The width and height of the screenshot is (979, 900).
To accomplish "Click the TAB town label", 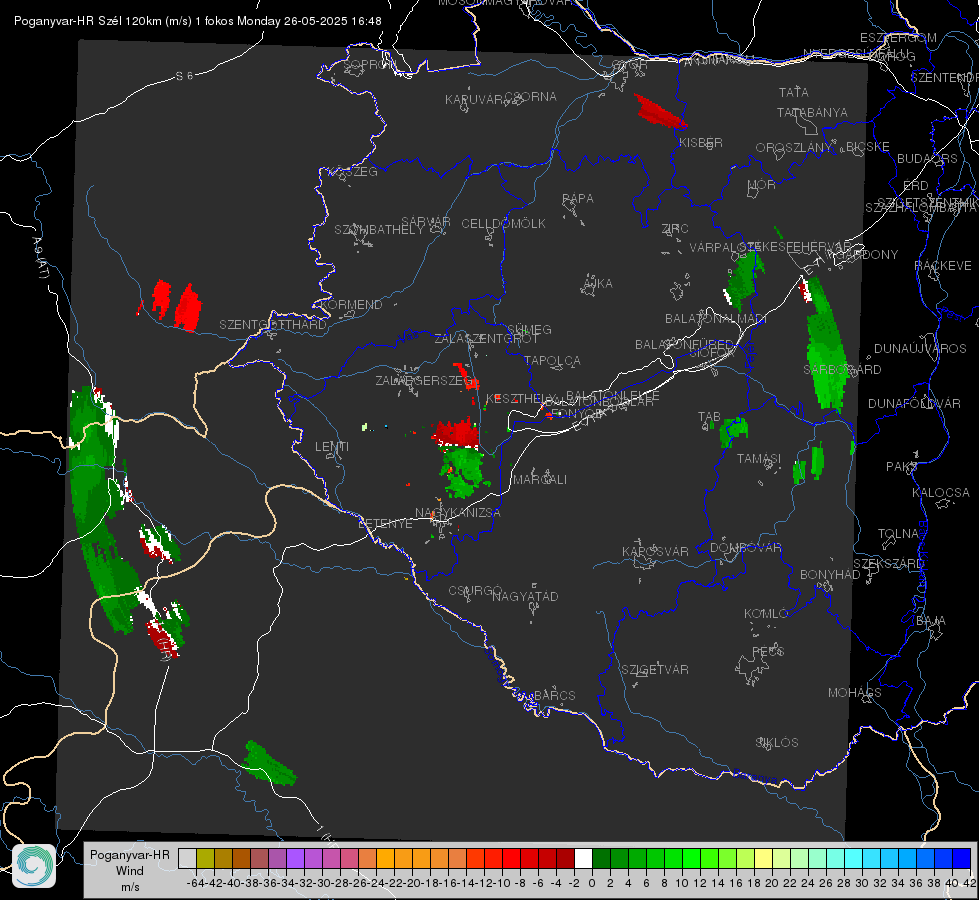I will [x=709, y=417].
